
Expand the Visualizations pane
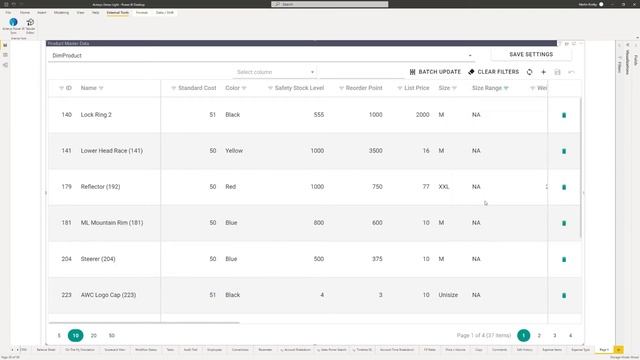(x=627, y=62)
